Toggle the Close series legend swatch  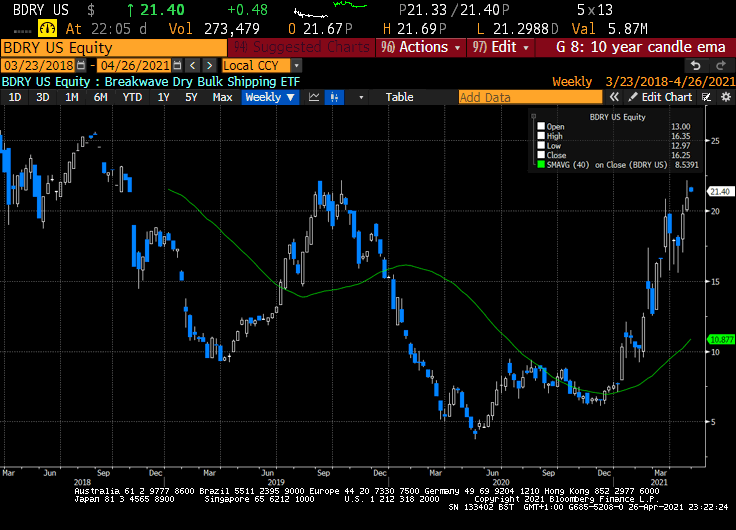click(x=541, y=155)
